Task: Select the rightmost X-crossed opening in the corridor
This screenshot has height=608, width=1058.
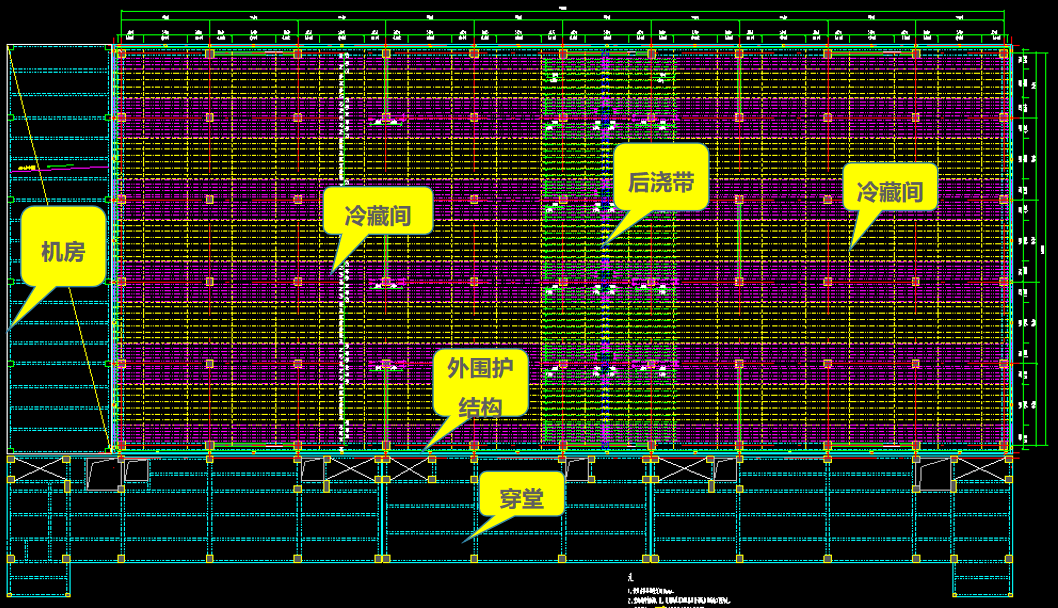Action: (x=980, y=468)
